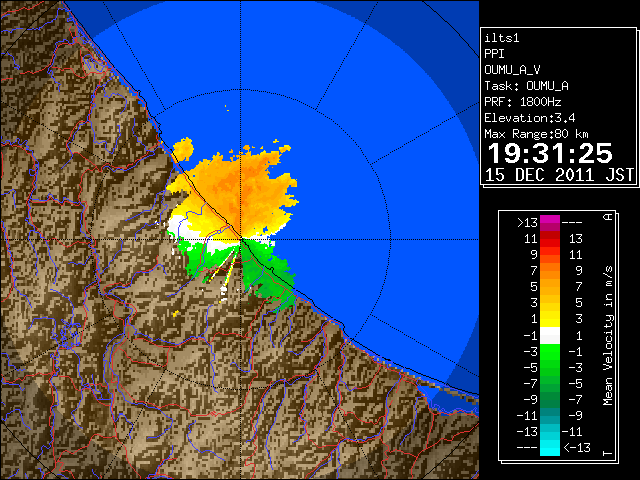Pick the teal legend swatch
Screen dimensions: 640x480
click(550, 416)
